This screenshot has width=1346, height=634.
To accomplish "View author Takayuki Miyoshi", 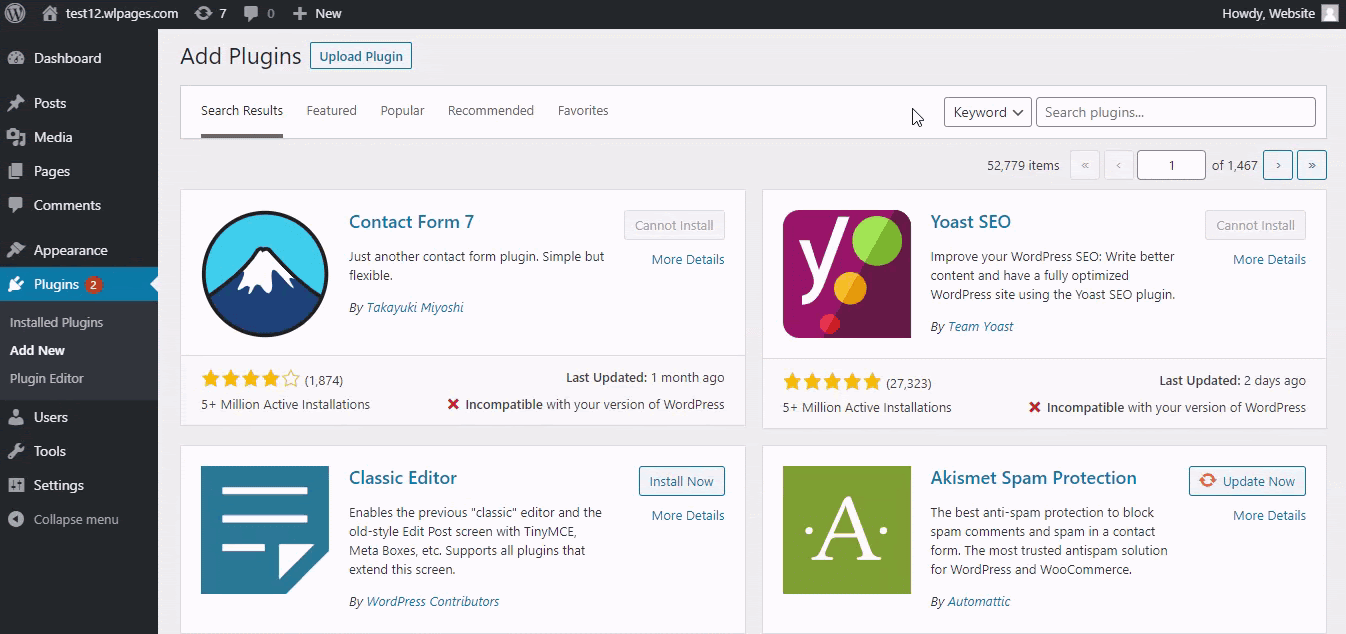I will [415, 308].
